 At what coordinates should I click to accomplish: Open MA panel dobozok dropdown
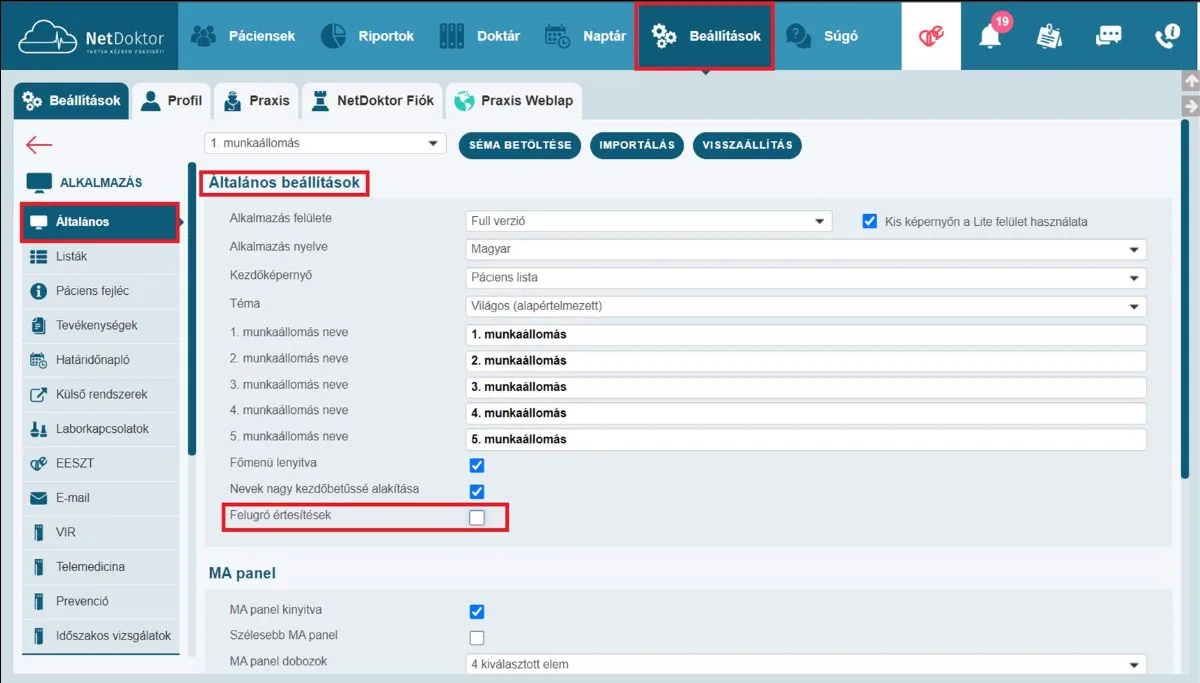806,664
